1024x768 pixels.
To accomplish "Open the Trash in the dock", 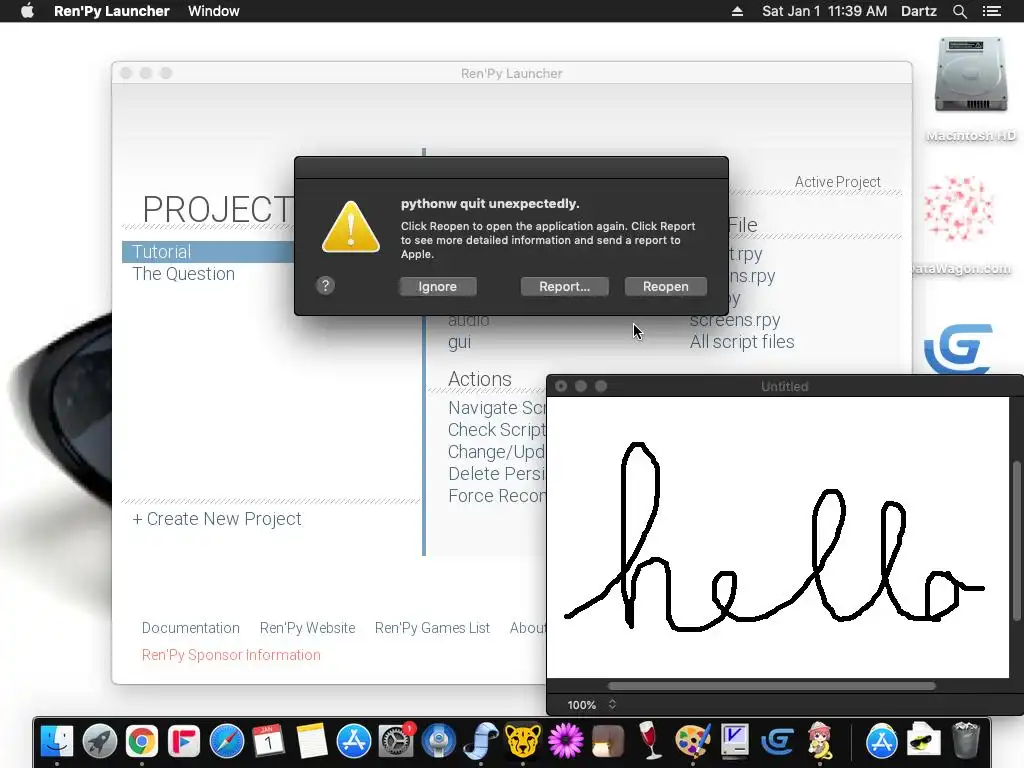I will click(x=966, y=741).
